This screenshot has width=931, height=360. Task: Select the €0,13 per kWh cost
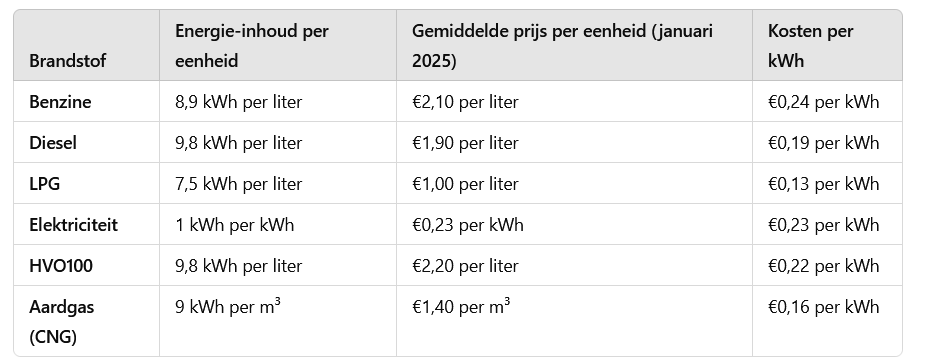tap(824, 184)
